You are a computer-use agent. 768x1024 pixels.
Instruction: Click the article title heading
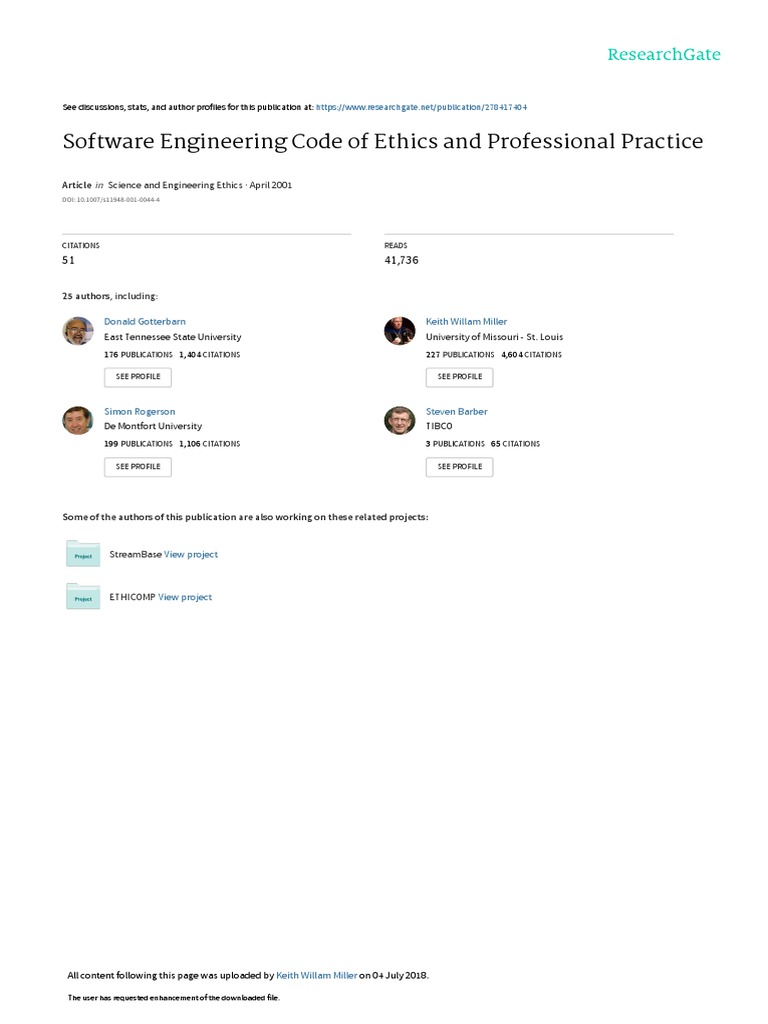[383, 141]
